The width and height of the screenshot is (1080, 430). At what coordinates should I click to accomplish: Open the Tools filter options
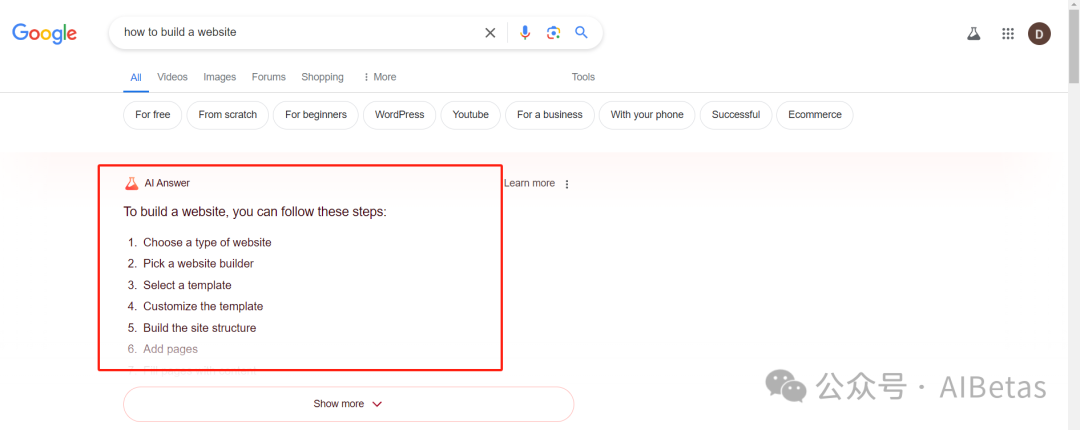(x=583, y=77)
